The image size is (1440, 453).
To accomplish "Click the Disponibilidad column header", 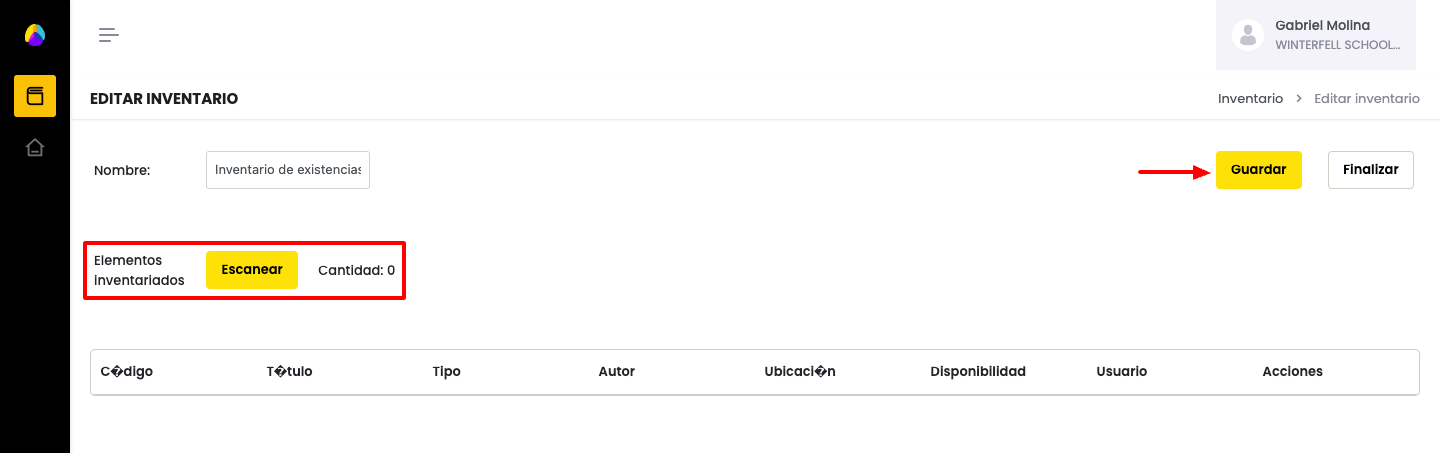I will (x=978, y=372).
